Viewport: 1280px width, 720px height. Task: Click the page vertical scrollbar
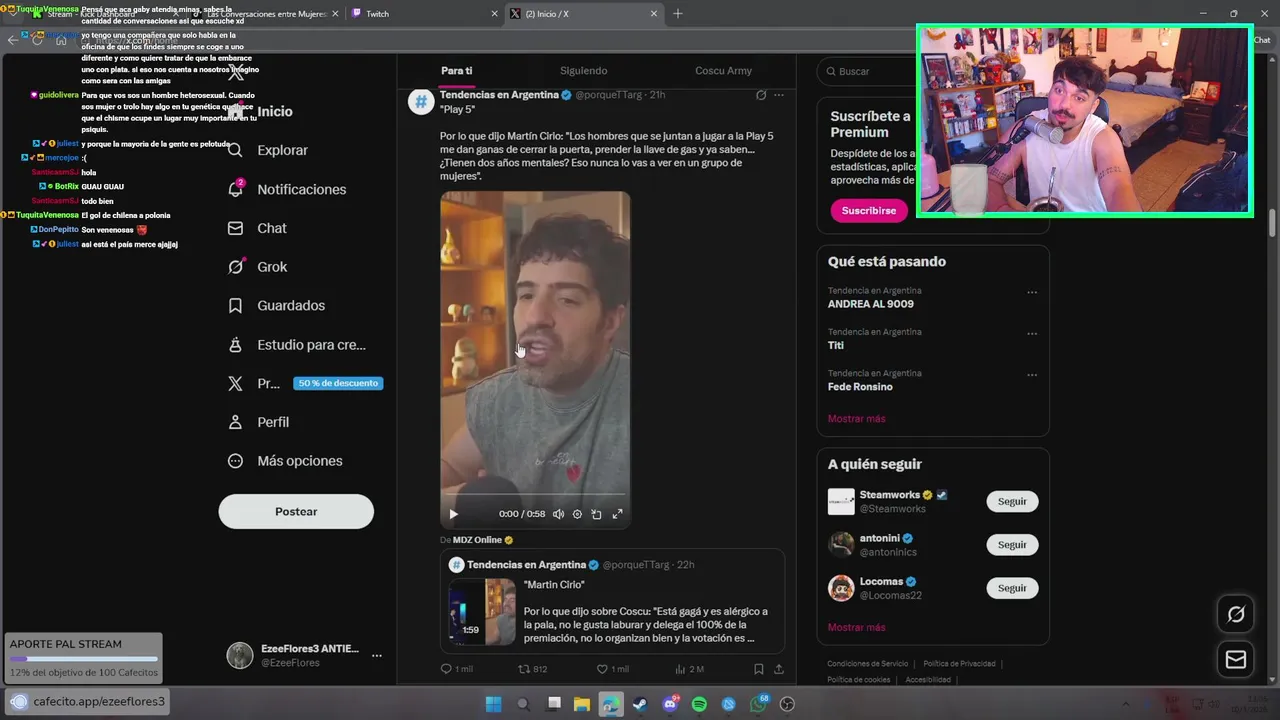1273,222
